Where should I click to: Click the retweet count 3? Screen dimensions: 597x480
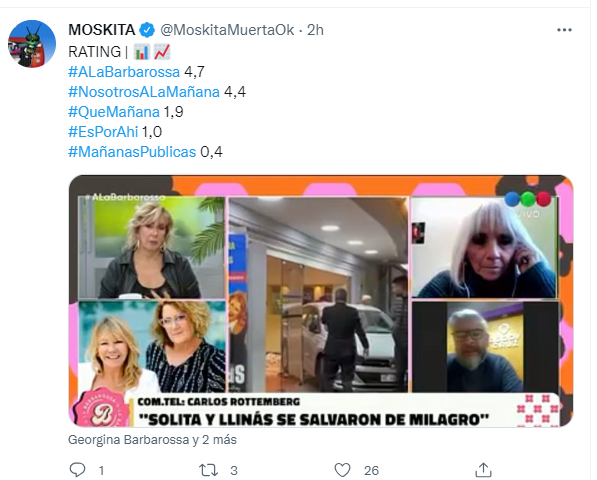pyautogui.click(x=234, y=470)
